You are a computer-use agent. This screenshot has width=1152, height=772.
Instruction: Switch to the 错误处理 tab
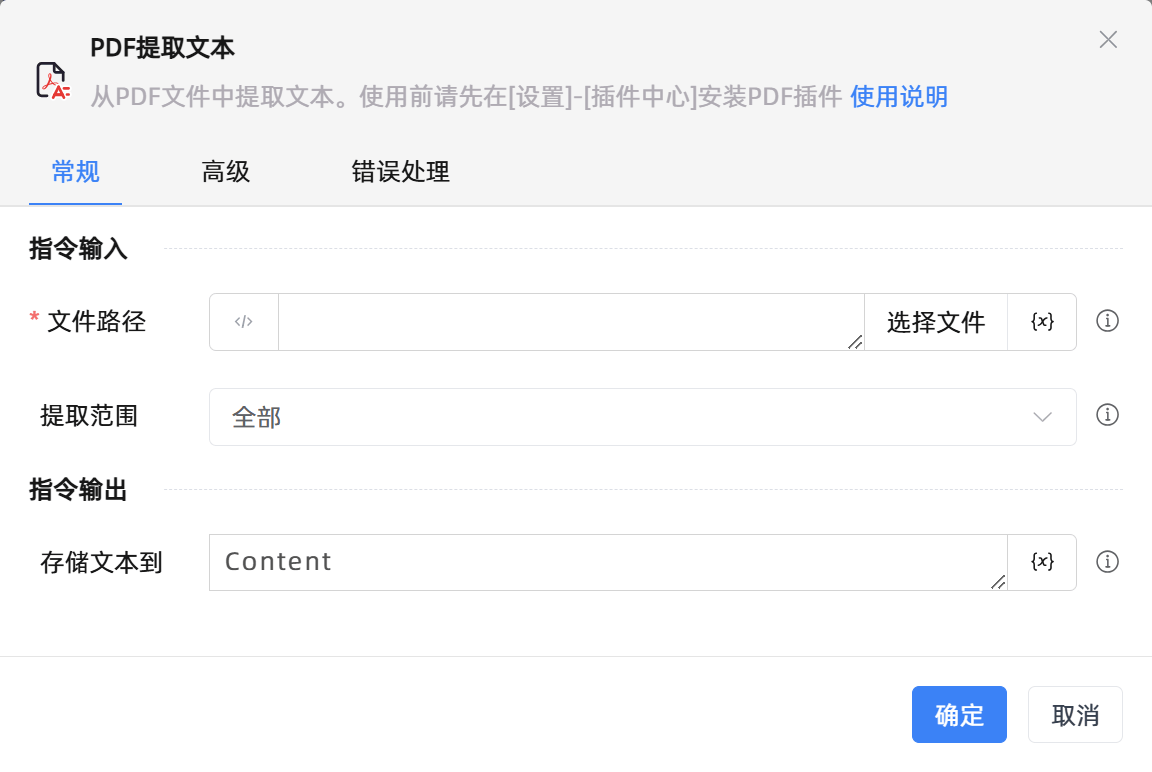tap(400, 172)
